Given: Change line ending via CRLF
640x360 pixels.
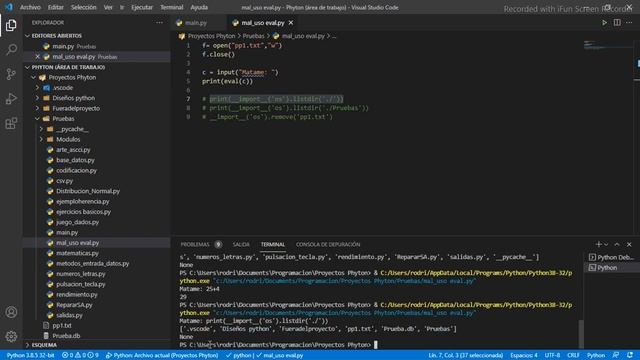Looking at the screenshot, I should tap(573, 355).
